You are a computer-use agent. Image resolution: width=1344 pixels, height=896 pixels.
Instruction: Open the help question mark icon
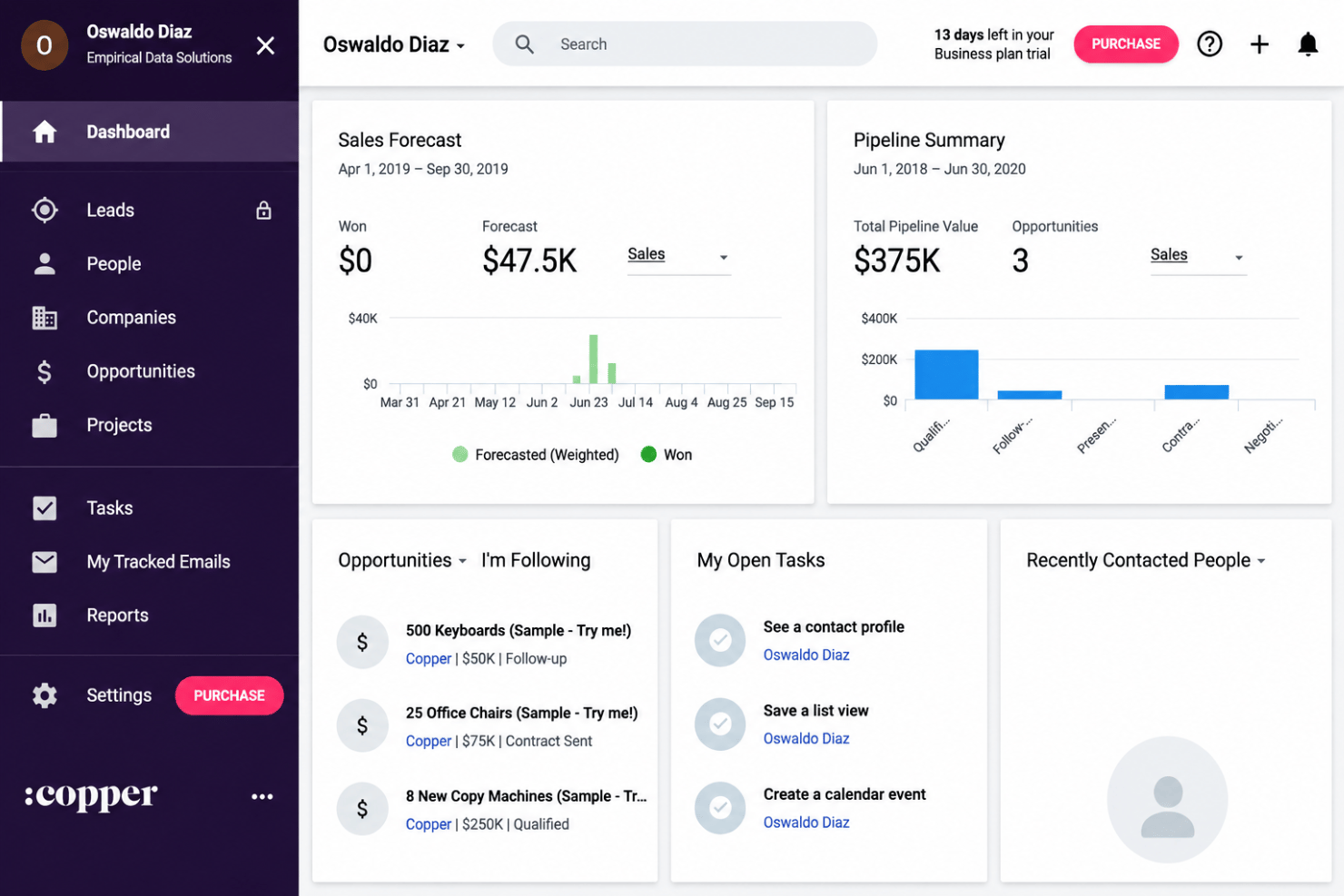pos(1210,44)
